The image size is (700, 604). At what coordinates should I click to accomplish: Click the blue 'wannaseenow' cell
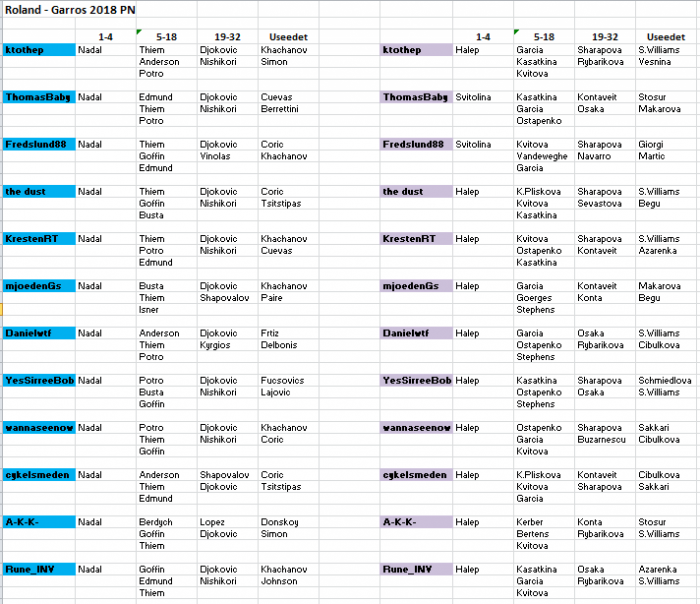[x=39, y=428]
